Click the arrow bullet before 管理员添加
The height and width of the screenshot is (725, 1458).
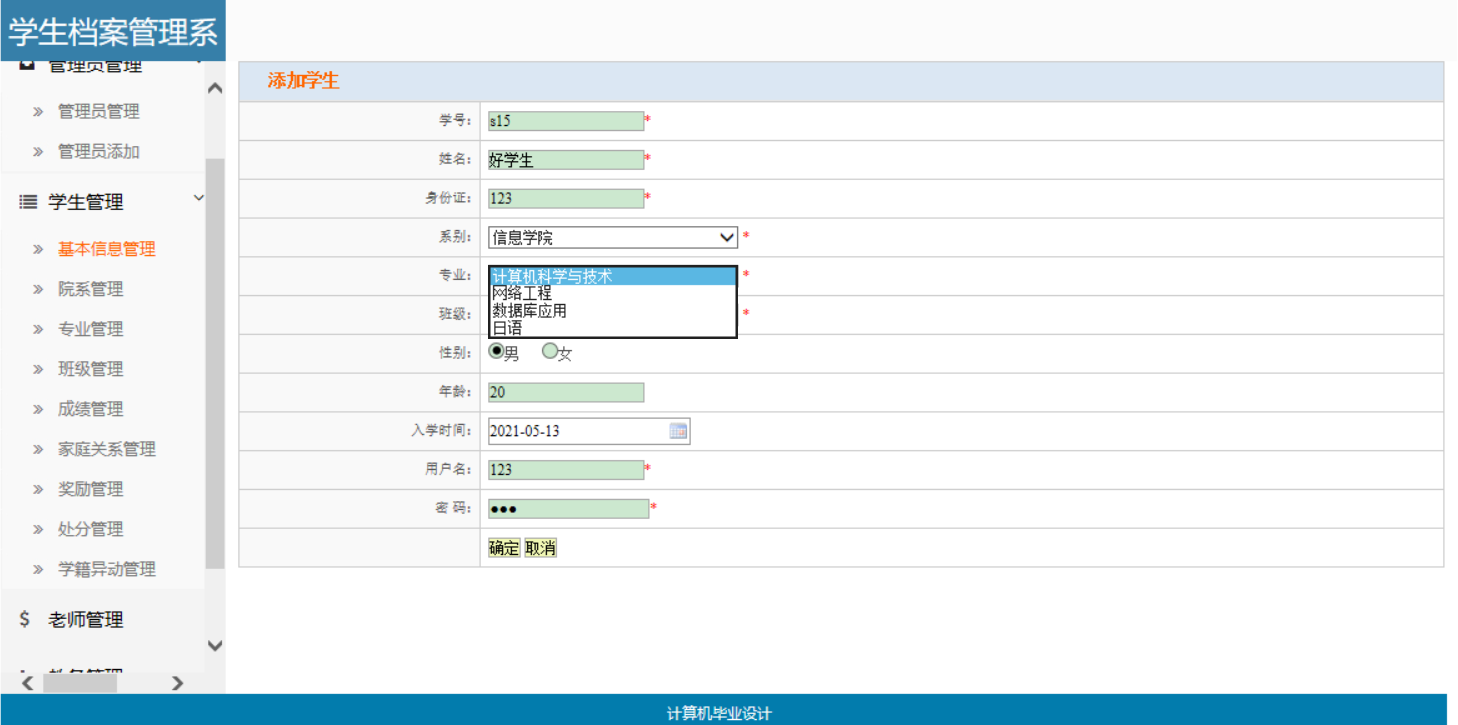tap(38, 152)
